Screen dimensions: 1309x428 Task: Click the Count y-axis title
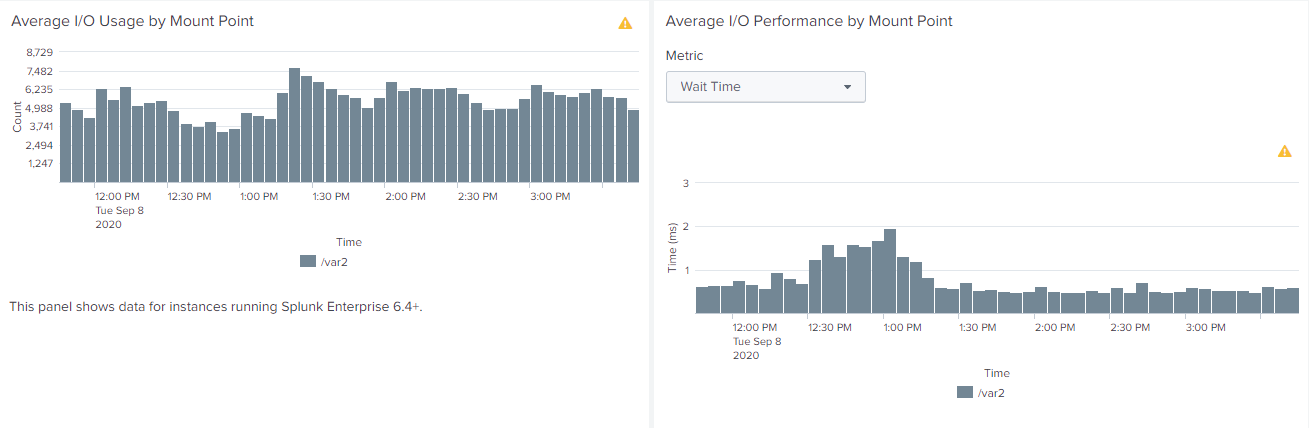[x=17, y=117]
